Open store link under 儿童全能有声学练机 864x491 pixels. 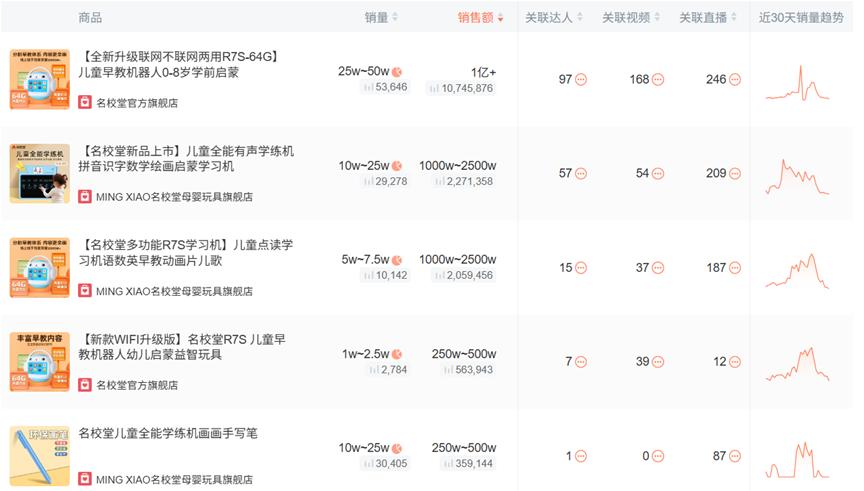click(x=174, y=197)
